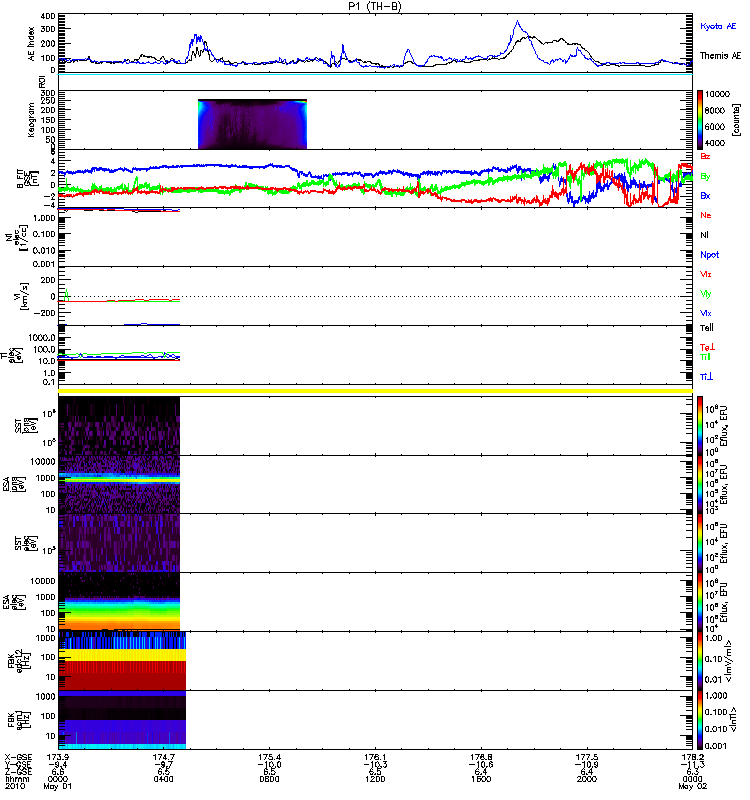
Task: Click the X-GSE value 173.9
Action: click(x=58, y=757)
